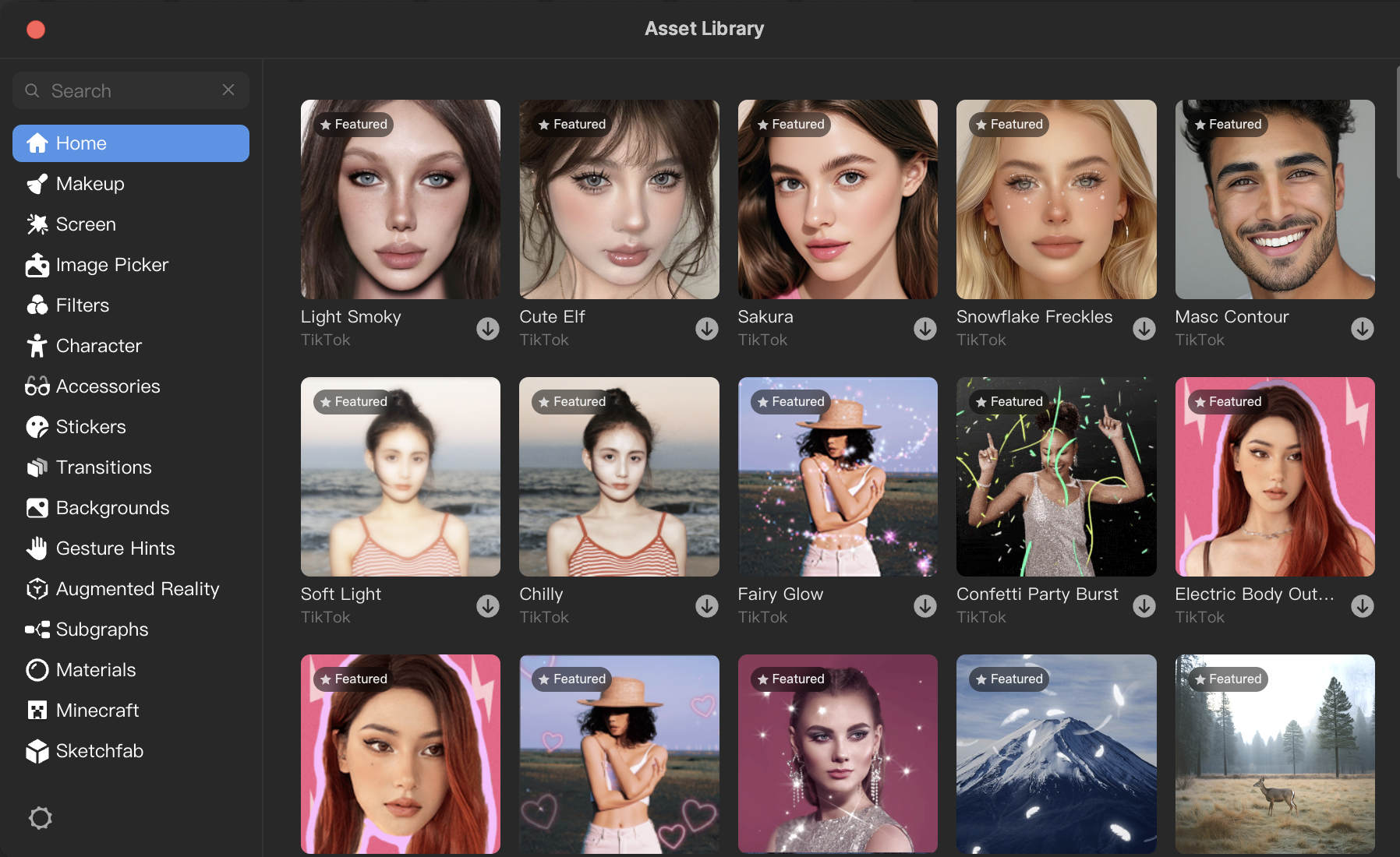The height and width of the screenshot is (857, 1400).
Task: Click the Image Picker icon
Action: (x=37, y=265)
